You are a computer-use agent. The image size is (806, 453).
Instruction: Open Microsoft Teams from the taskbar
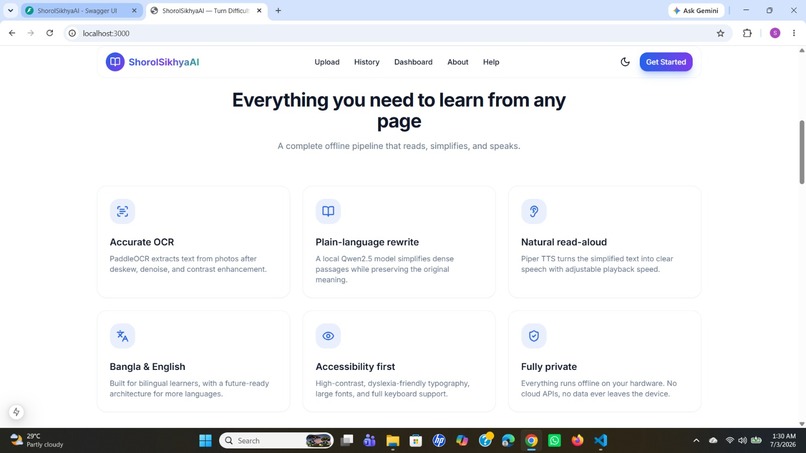369,441
